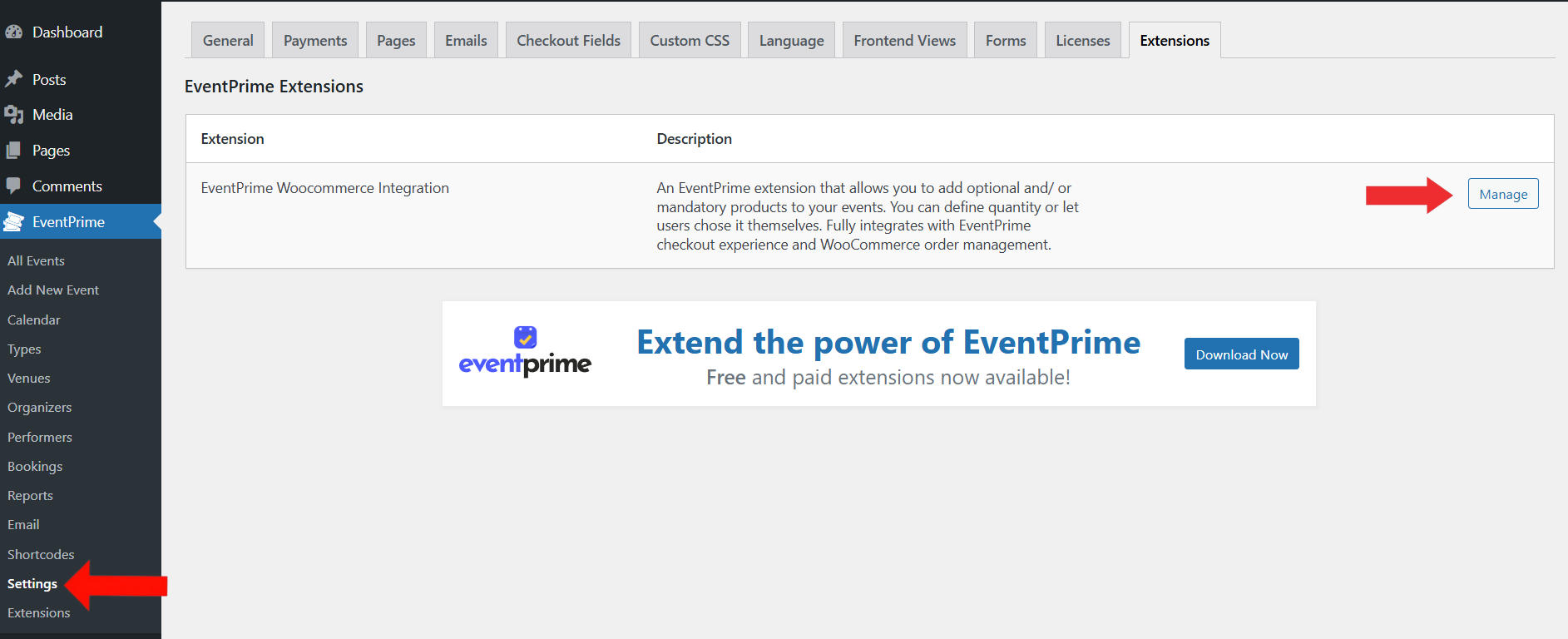1568x639 pixels.
Task: Open the Pages settings tab
Action: tap(396, 40)
